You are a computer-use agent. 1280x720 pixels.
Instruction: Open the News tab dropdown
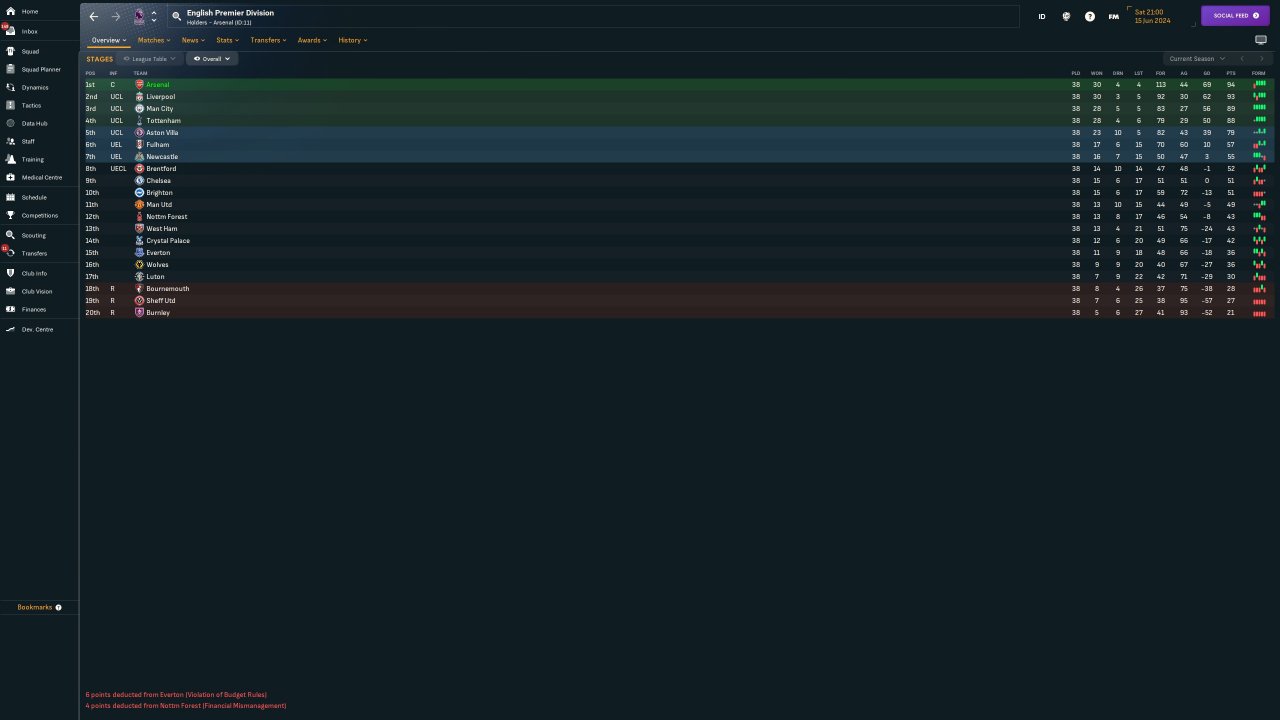(193, 41)
